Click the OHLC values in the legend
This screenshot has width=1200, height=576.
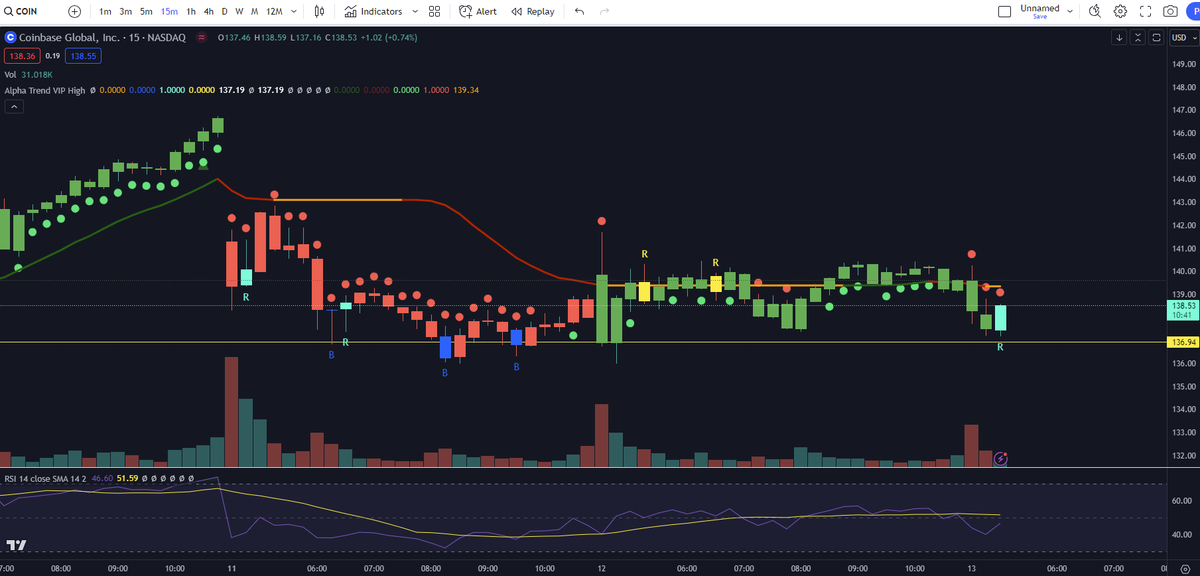point(318,37)
